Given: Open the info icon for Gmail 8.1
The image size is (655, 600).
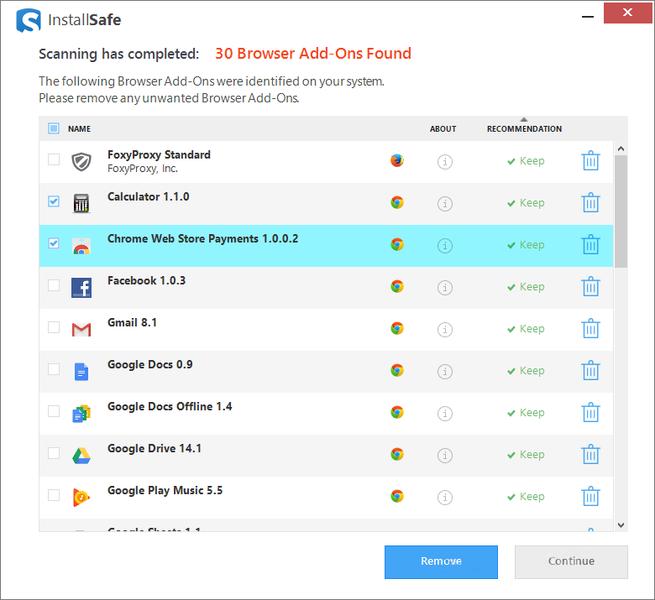Looking at the screenshot, I should click(445, 329).
